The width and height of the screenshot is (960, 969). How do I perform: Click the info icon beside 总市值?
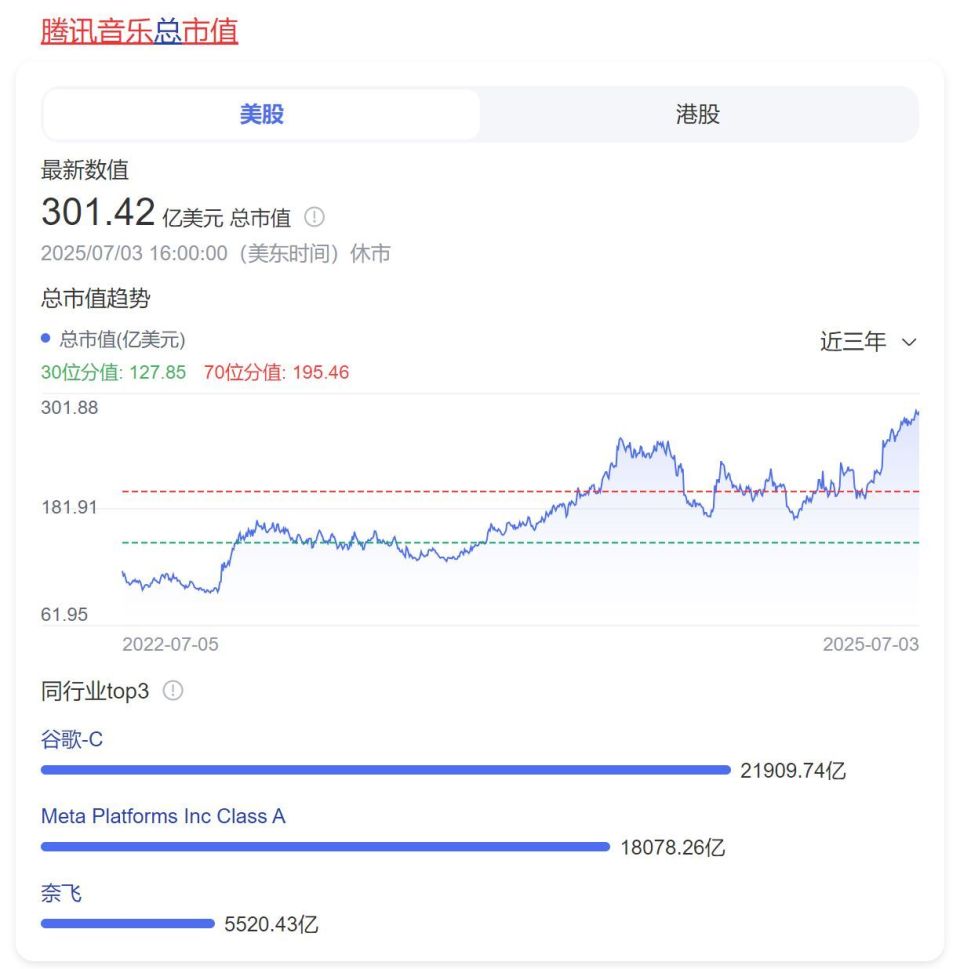(315, 217)
